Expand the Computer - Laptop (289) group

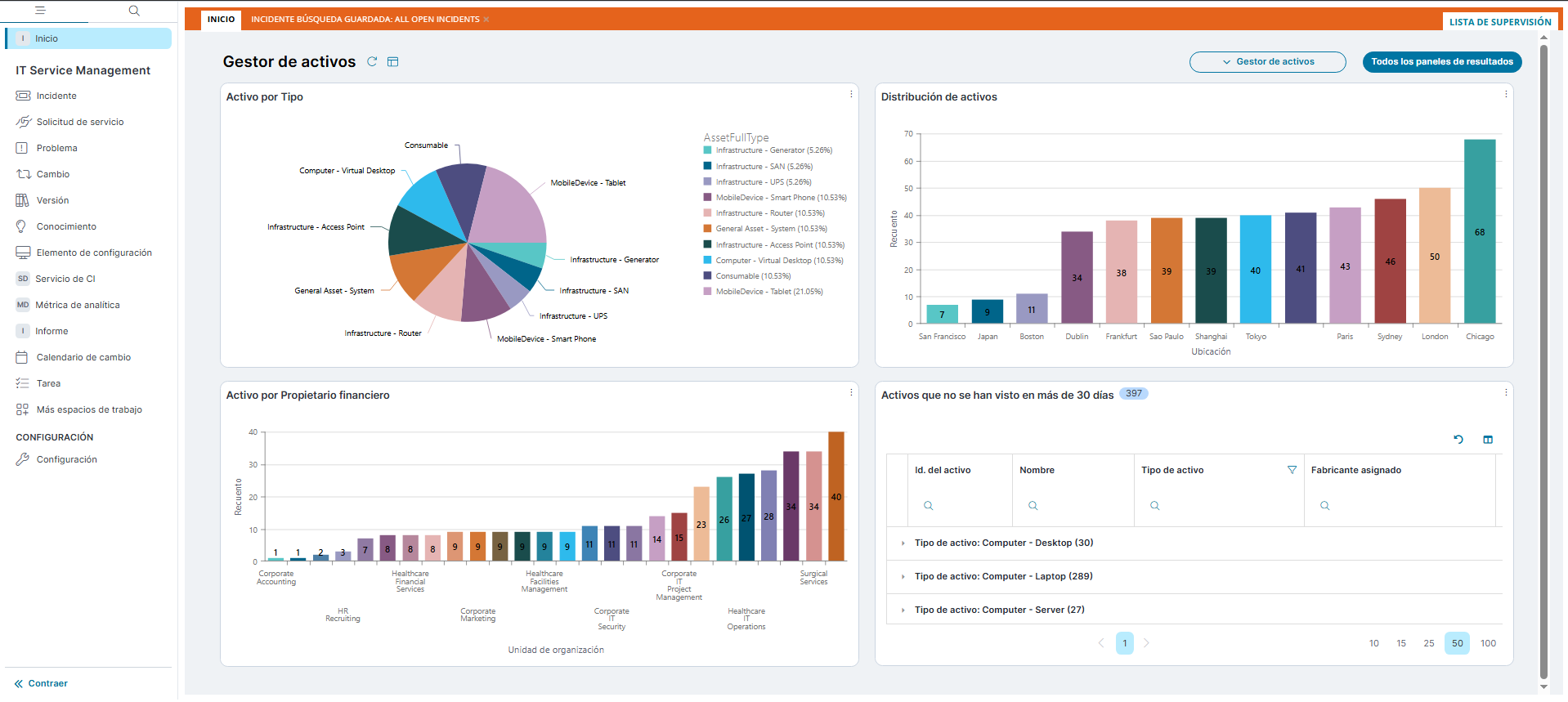tap(903, 577)
